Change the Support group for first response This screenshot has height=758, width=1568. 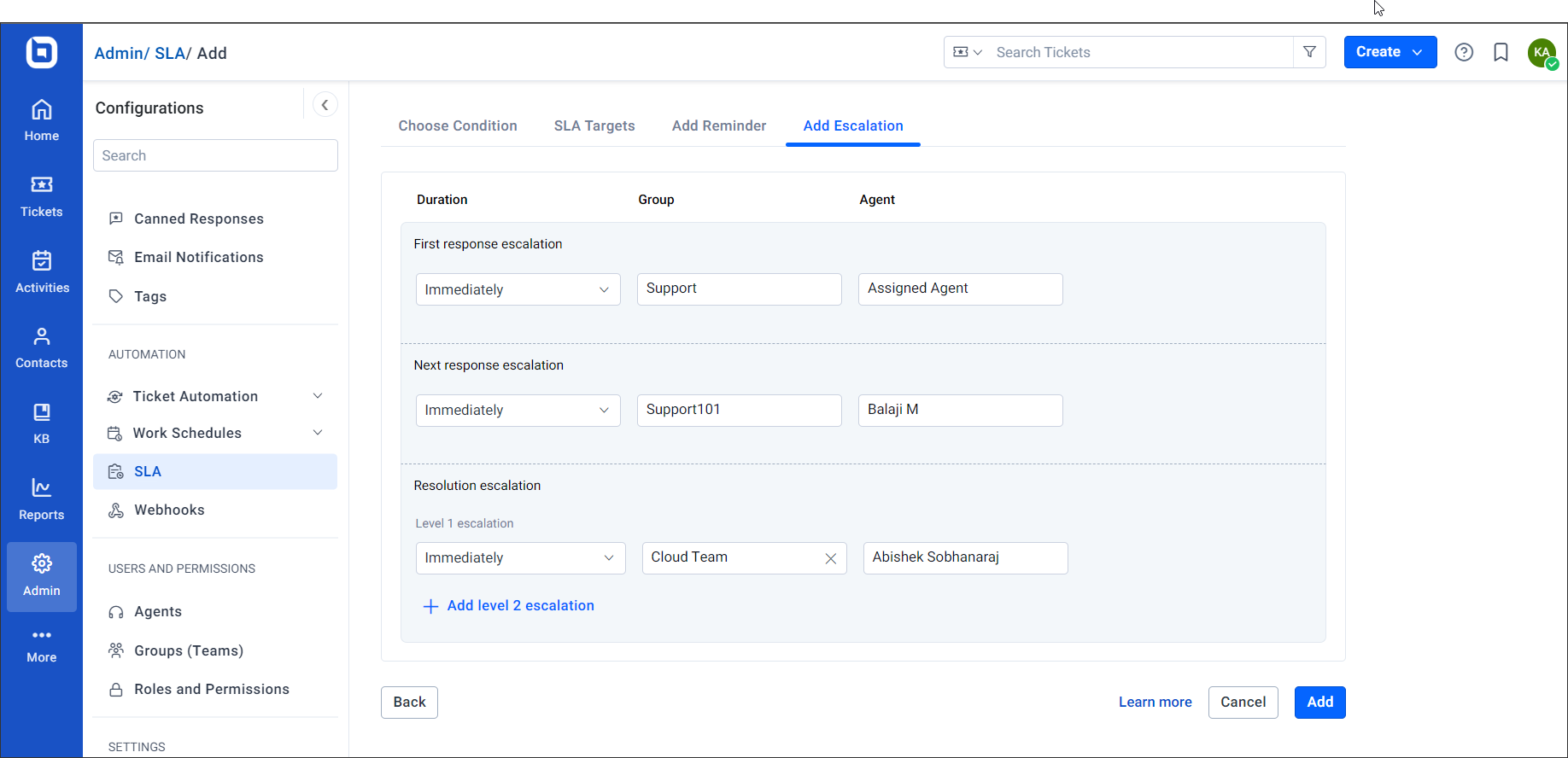(x=740, y=289)
